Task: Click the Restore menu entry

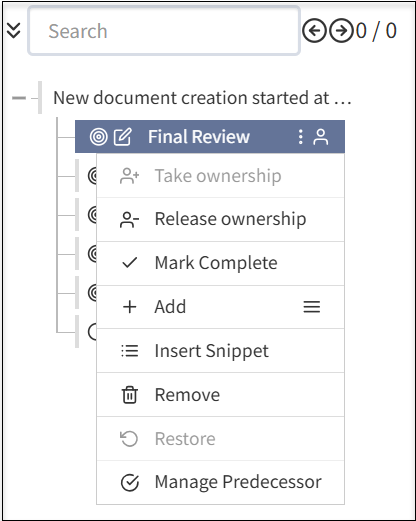Action: pos(220,439)
